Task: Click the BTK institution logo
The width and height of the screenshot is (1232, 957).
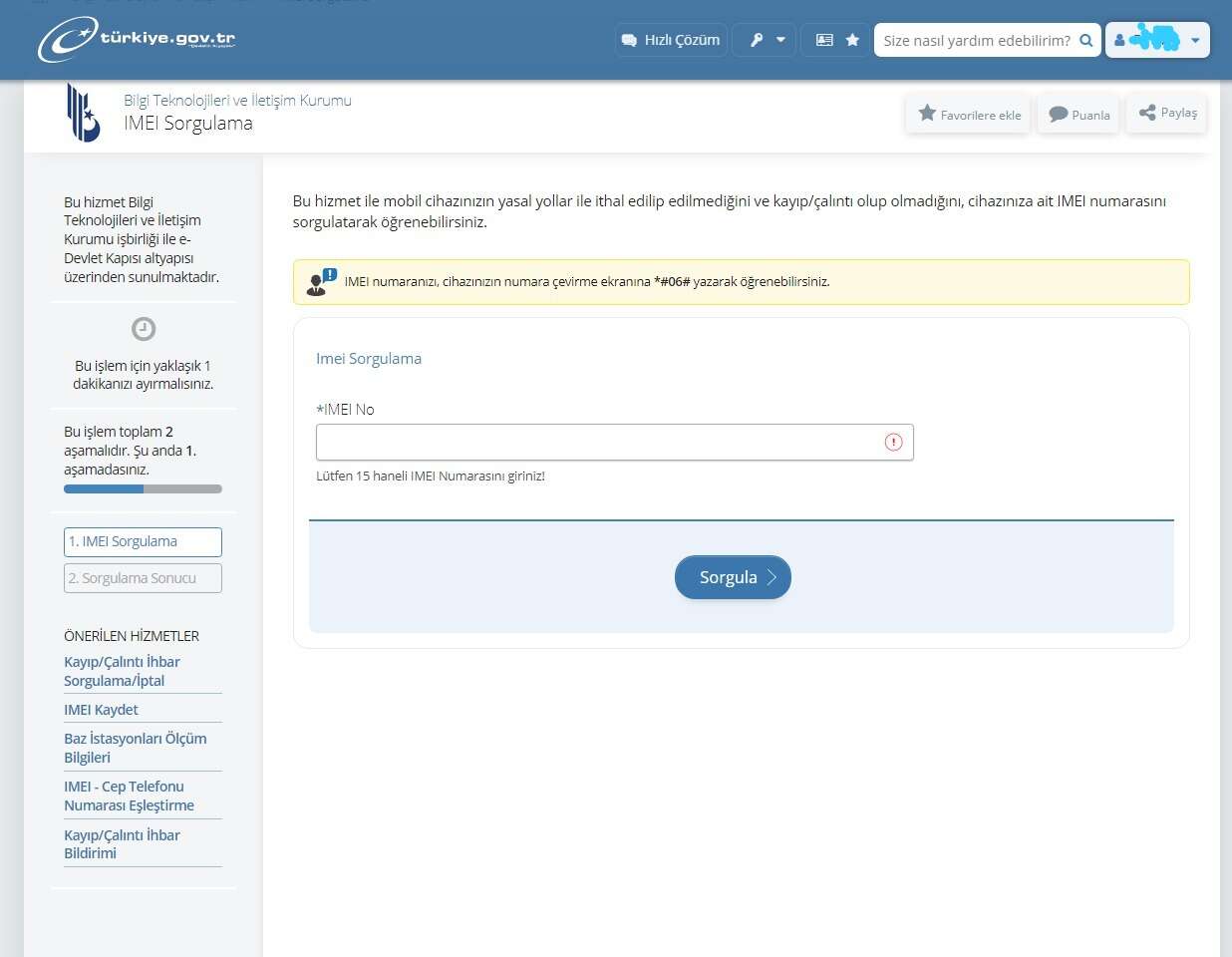Action: tap(83, 112)
